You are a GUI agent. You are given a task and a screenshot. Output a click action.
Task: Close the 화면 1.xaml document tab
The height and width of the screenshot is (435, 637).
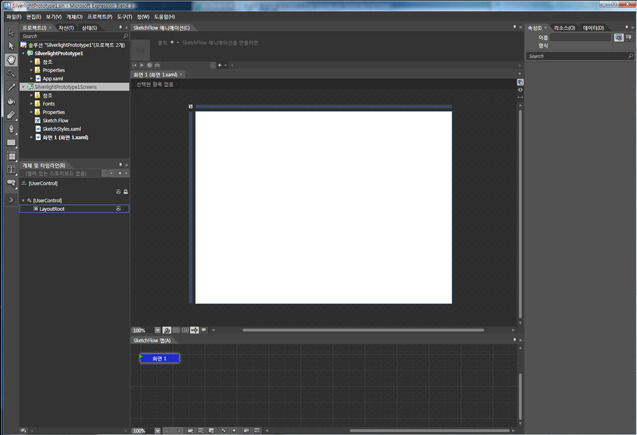click(x=181, y=74)
